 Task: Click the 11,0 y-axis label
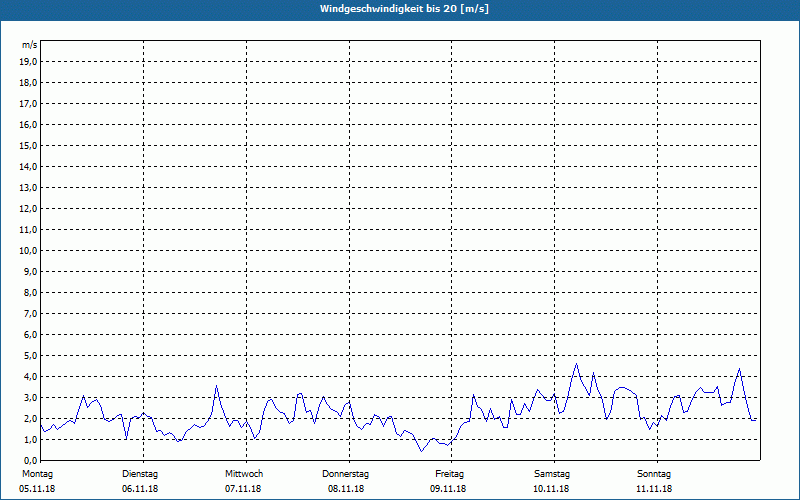pyautogui.click(x=28, y=230)
